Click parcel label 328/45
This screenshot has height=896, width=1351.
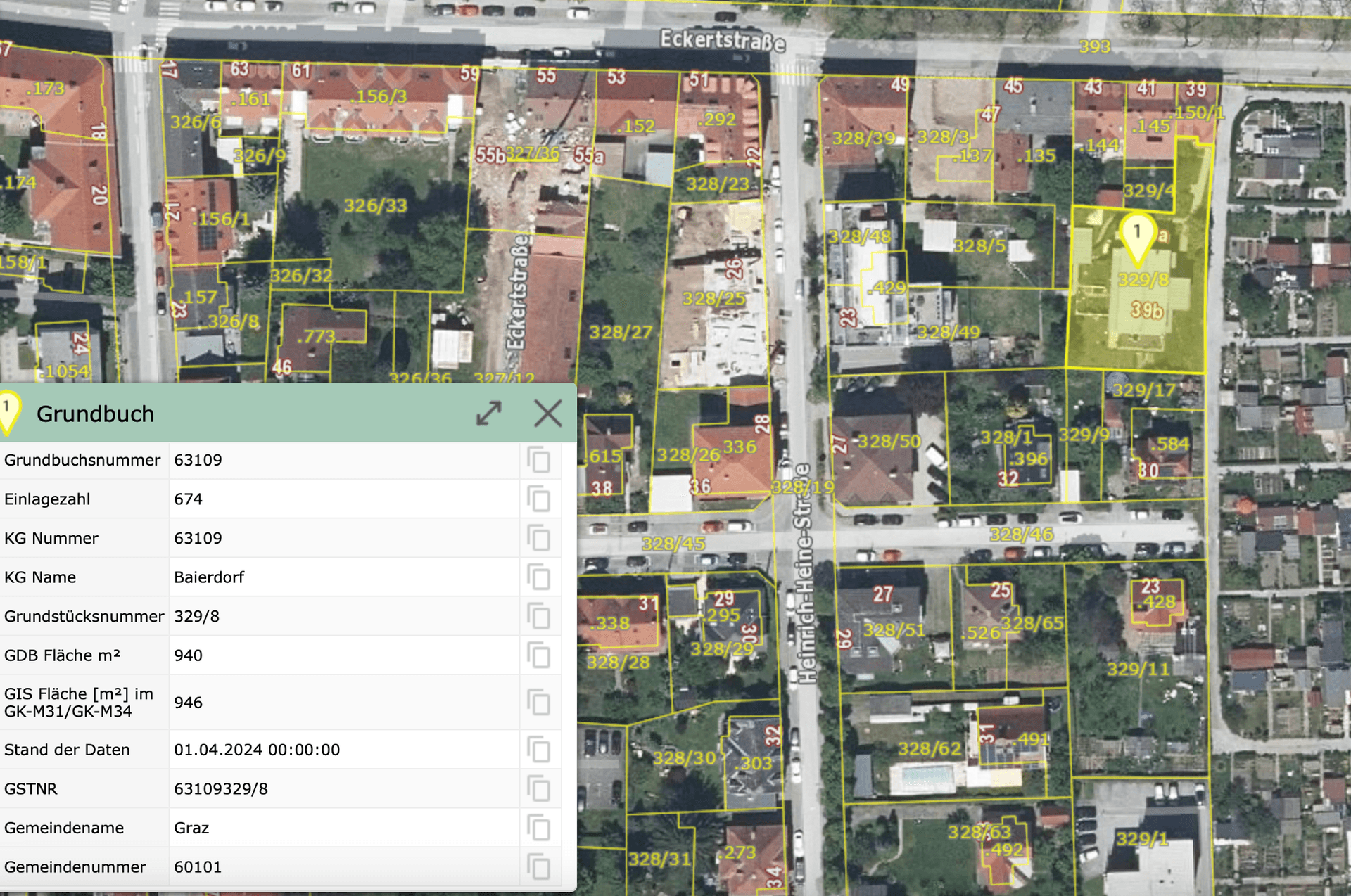point(673,544)
